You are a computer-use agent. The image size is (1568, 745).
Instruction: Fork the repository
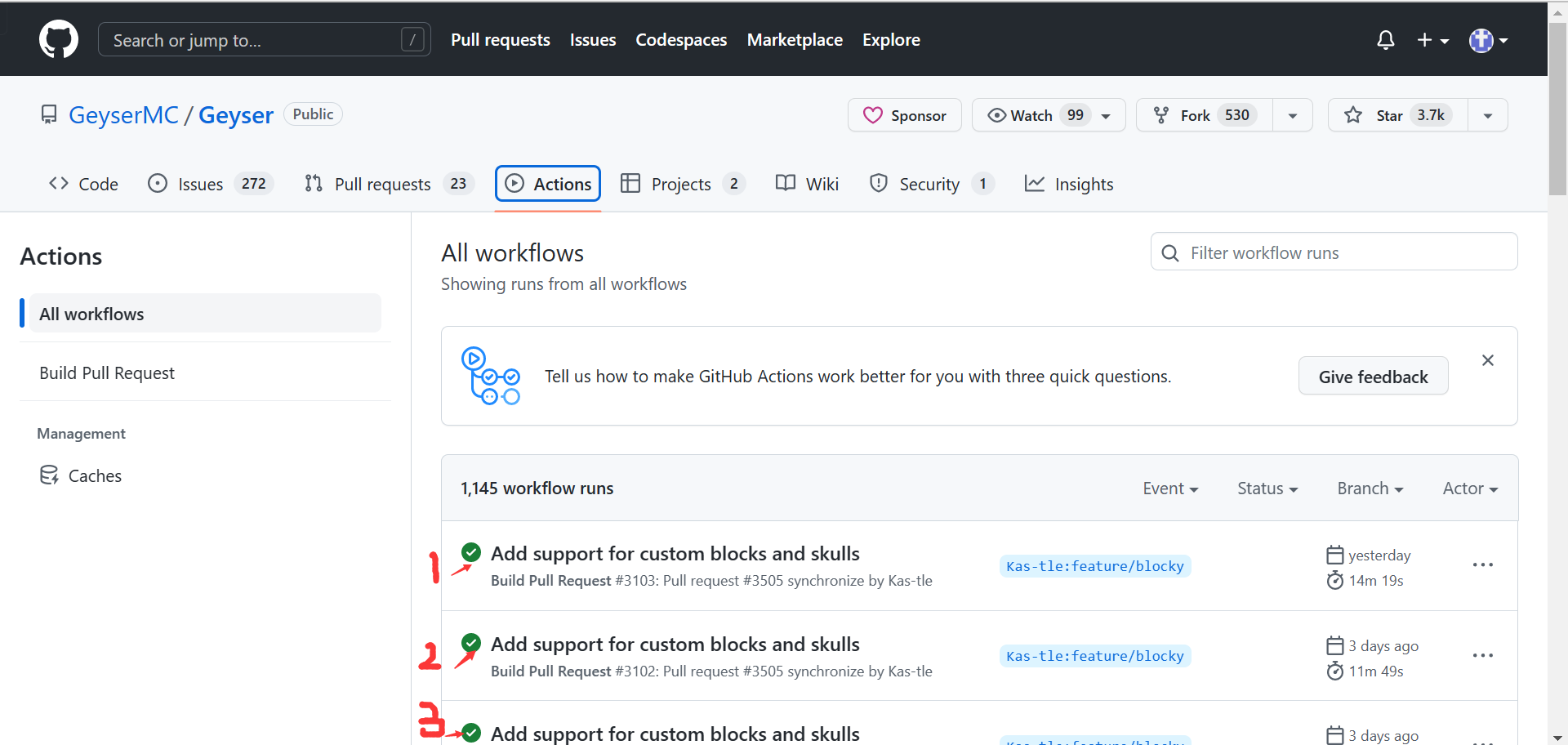1204,115
